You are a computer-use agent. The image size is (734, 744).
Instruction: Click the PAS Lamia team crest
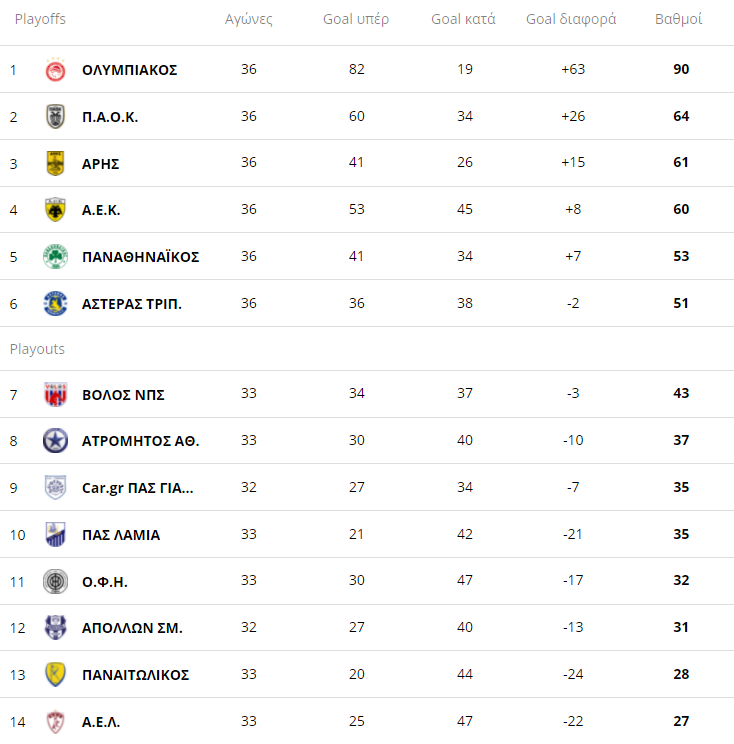tap(55, 535)
